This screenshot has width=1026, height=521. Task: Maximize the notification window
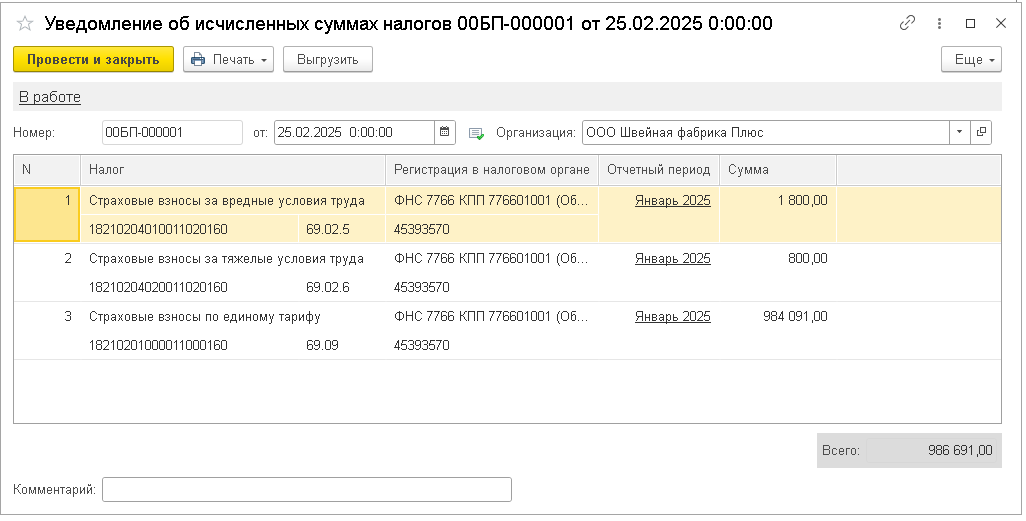pyautogui.click(x=970, y=23)
